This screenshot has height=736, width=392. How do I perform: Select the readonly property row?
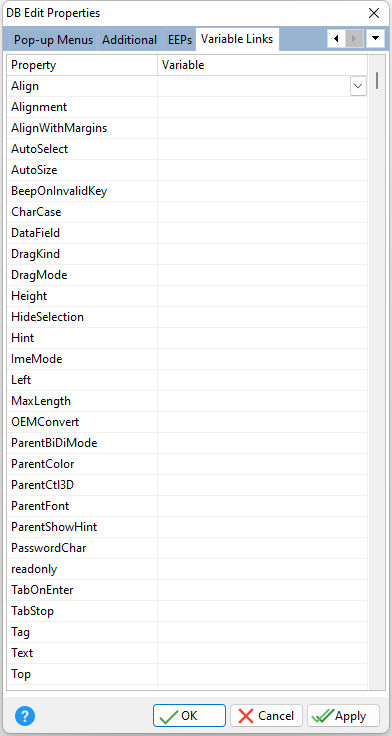[x=187, y=569]
